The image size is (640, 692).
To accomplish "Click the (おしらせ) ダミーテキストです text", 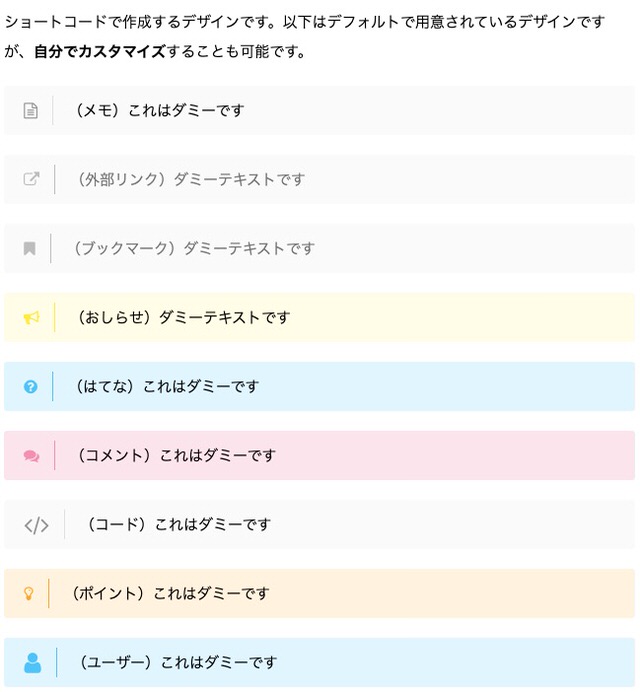I will (x=183, y=317).
